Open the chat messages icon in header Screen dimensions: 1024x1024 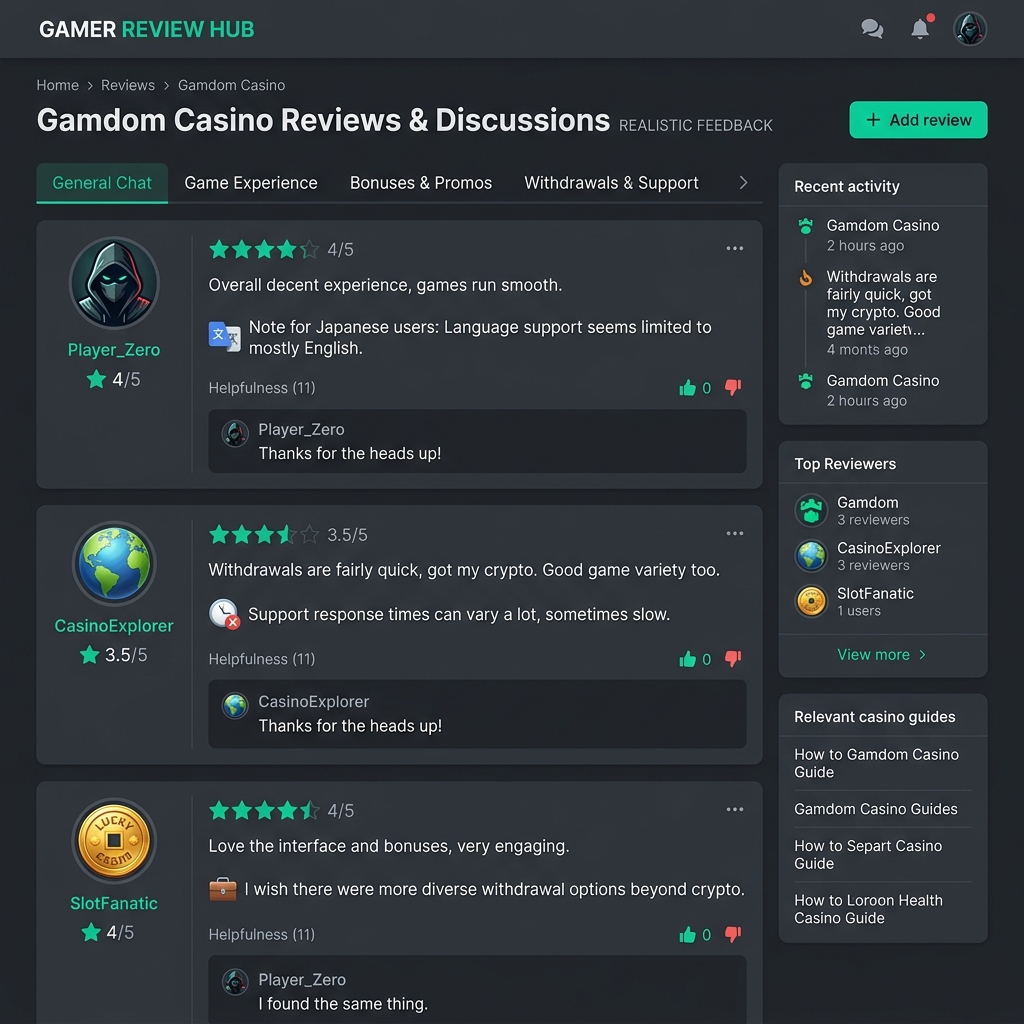(872, 29)
